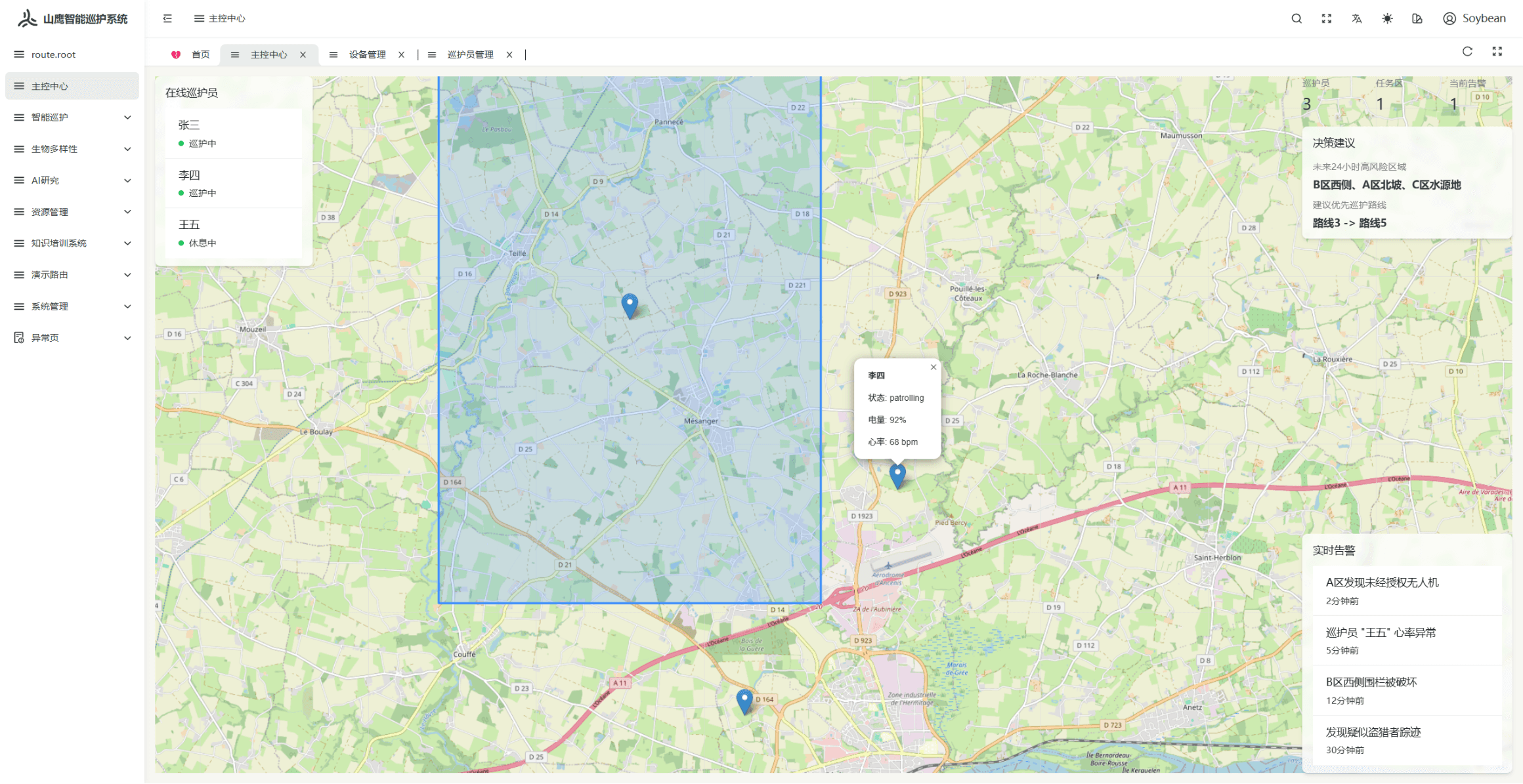Expand the 系统管理 sidebar menu

pyautogui.click(x=72, y=306)
